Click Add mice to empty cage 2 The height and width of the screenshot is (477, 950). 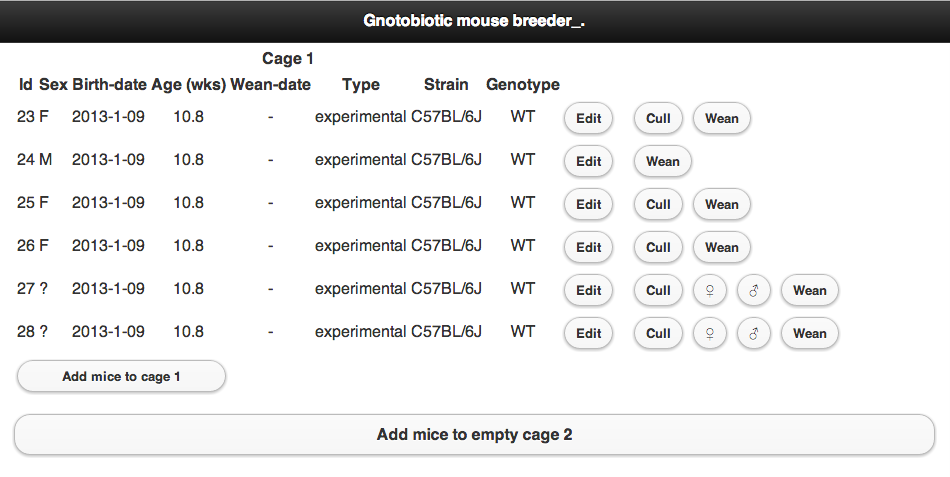tap(474, 435)
